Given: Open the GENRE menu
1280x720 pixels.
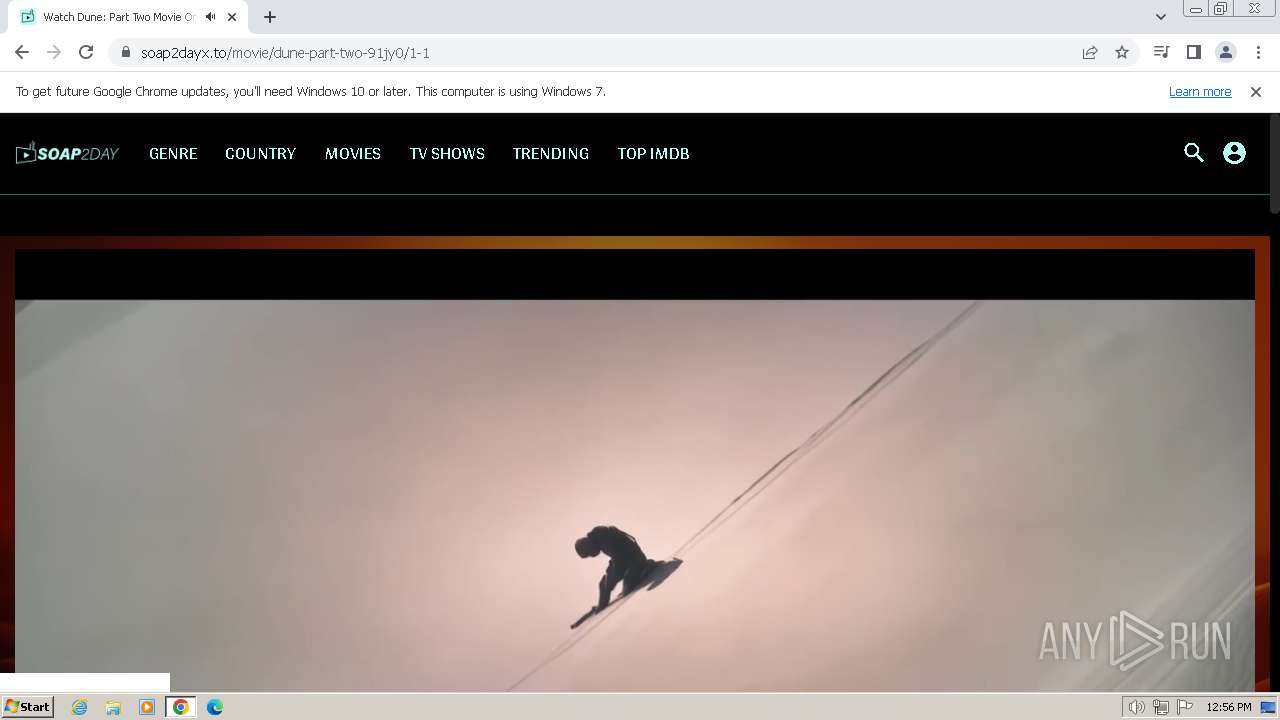Looking at the screenshot, I should click(x=173, y=153).
